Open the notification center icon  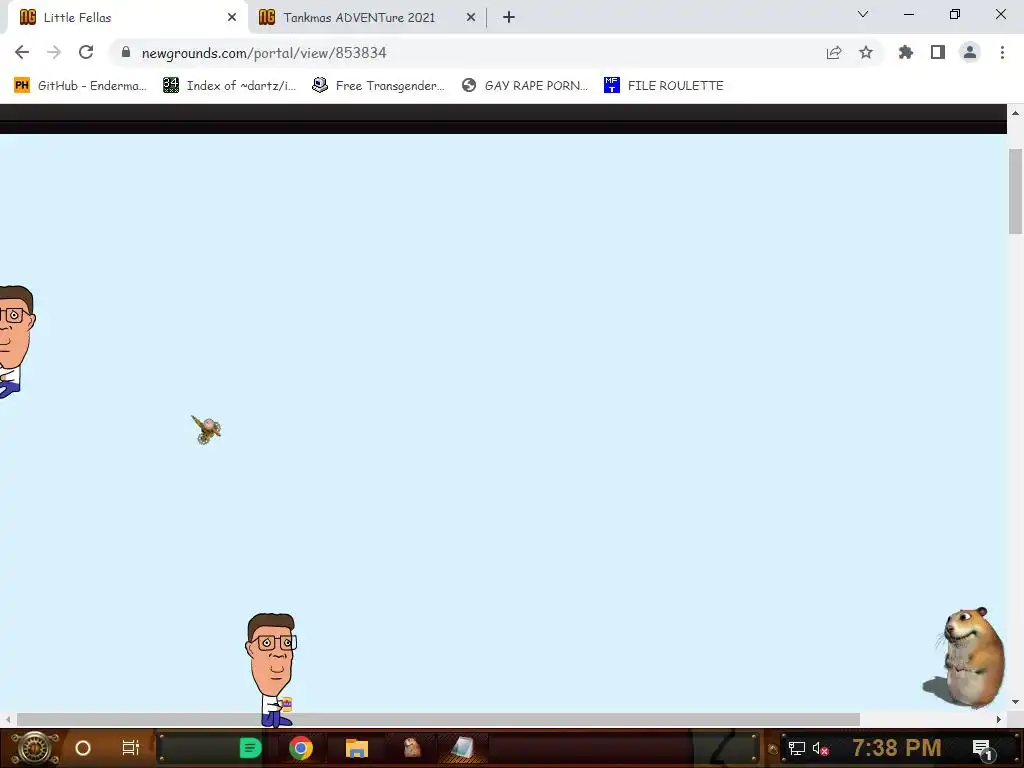pyautogui.click(x=983, y=749)
